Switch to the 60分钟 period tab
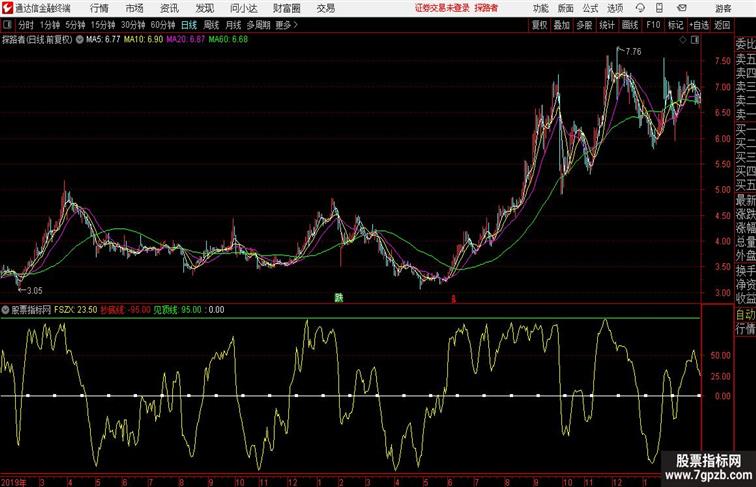 [163, 25]
